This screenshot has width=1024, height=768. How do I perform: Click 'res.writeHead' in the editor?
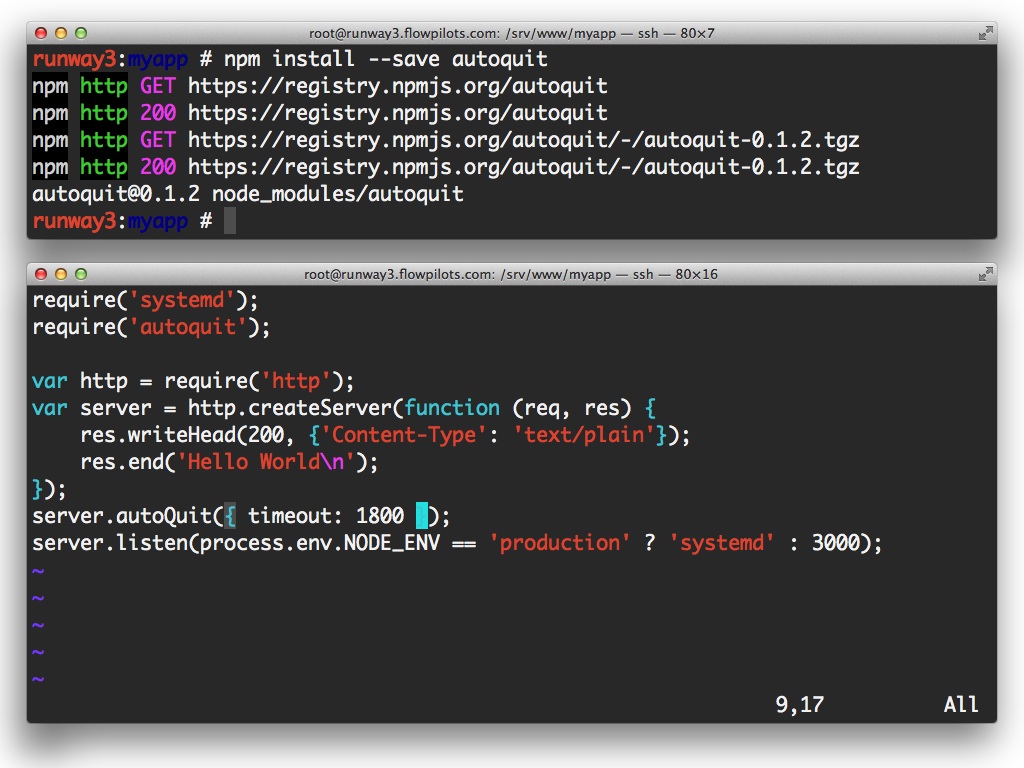pyautogui.click(x=157, y=435)
